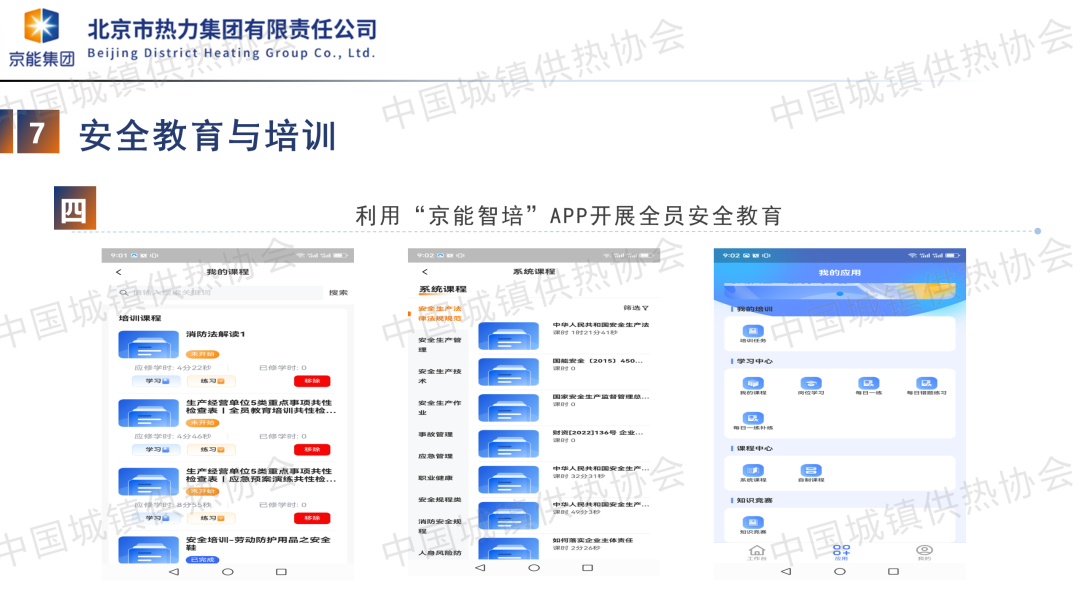The image size is (1080, 608).
Task: Click 搜索 button in 我的课程
Action: coord(338,293)
